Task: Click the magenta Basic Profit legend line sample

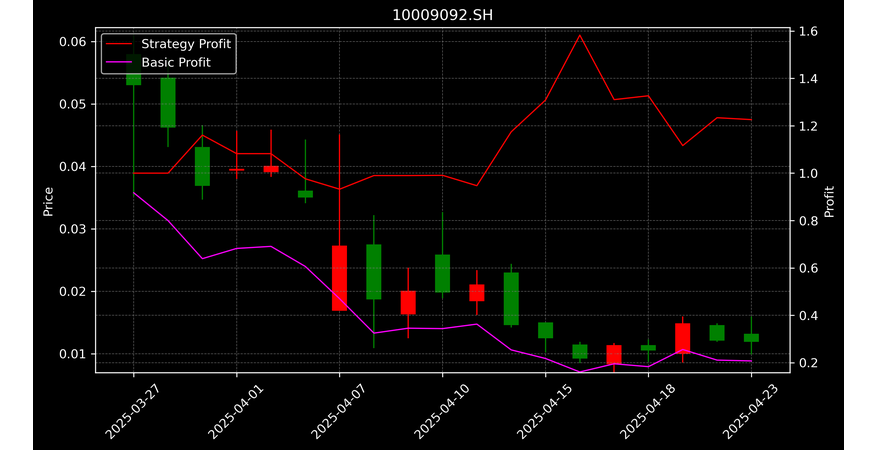Action: point(119,62)
